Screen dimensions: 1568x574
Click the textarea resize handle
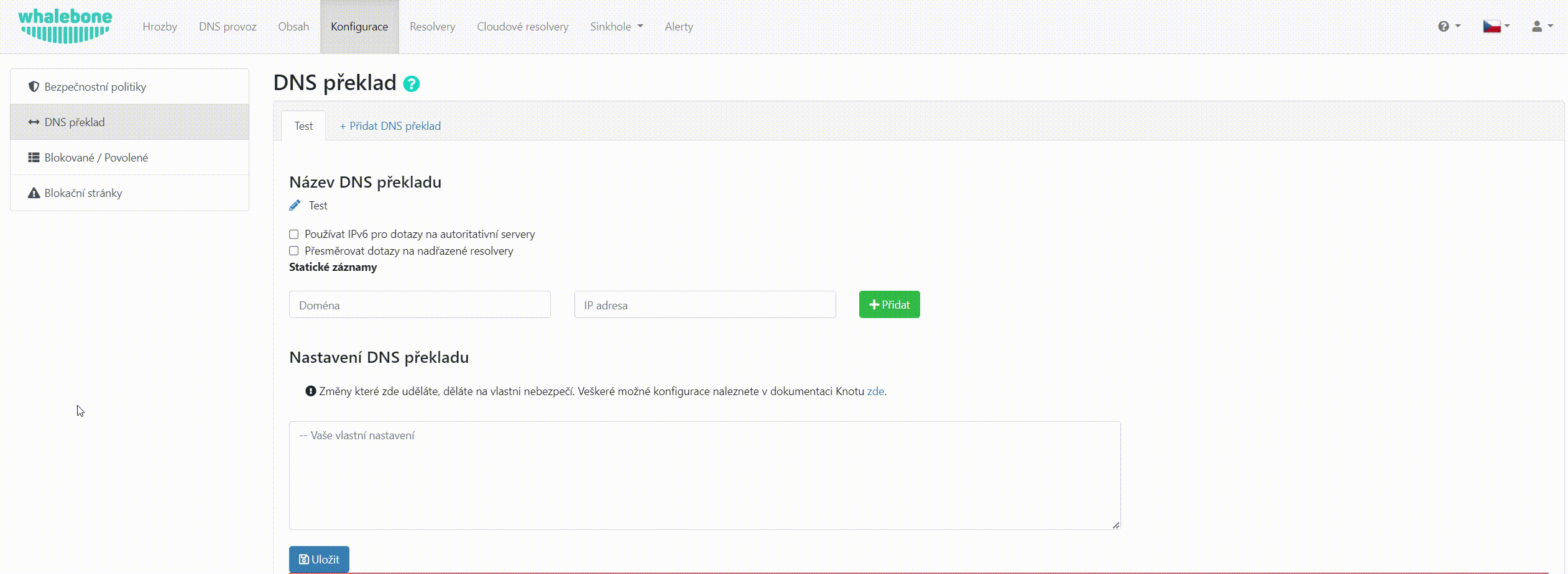tap(1116, 525)
